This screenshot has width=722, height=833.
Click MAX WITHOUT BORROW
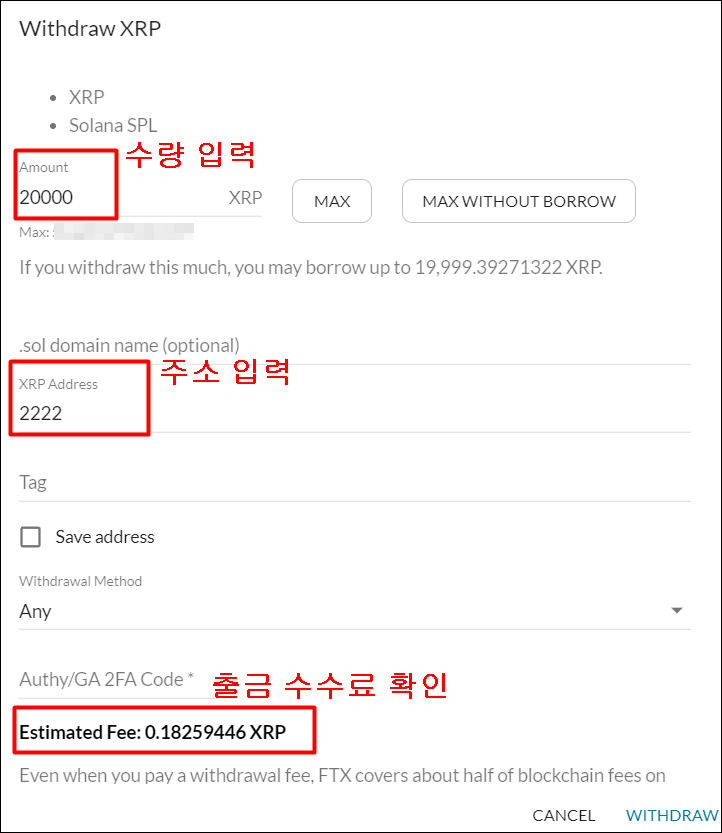pos(518,201)
